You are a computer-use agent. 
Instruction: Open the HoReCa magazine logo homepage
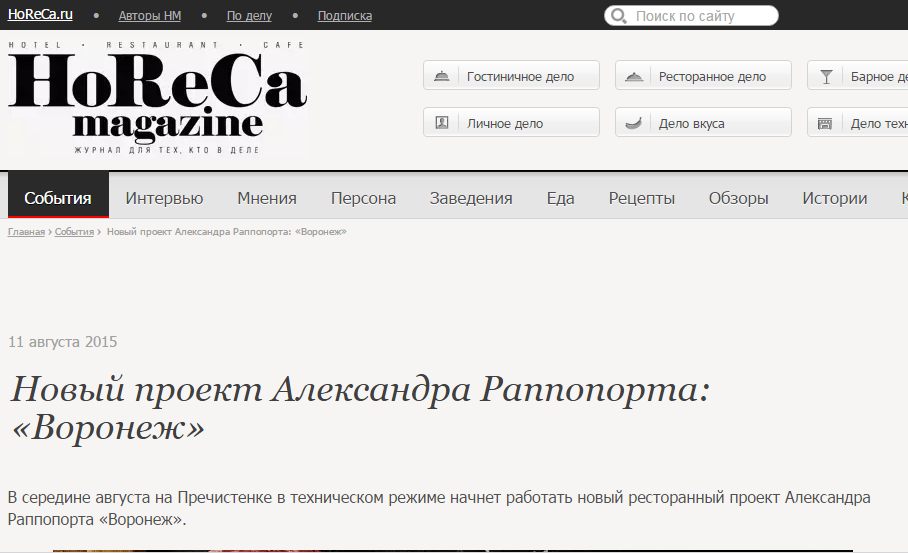point(157,98)
